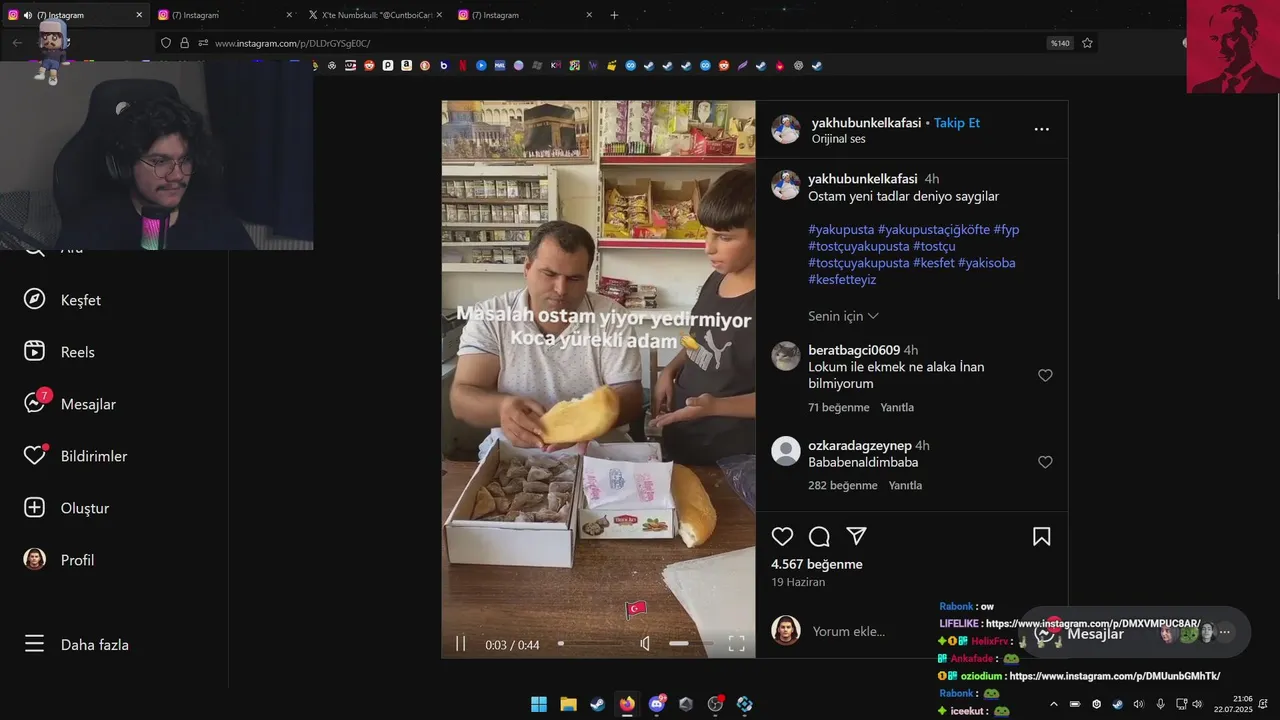The width and height of the screenshot is (1280, 720).
Task: Open Firefox from the taskbar
Action: [627, 704]
